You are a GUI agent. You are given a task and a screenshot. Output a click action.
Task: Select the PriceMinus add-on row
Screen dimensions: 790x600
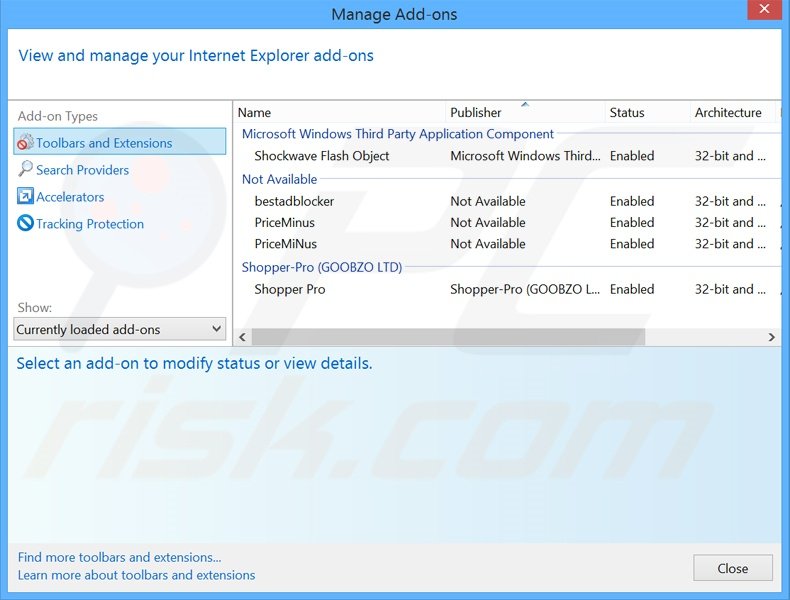click(509, 223)
